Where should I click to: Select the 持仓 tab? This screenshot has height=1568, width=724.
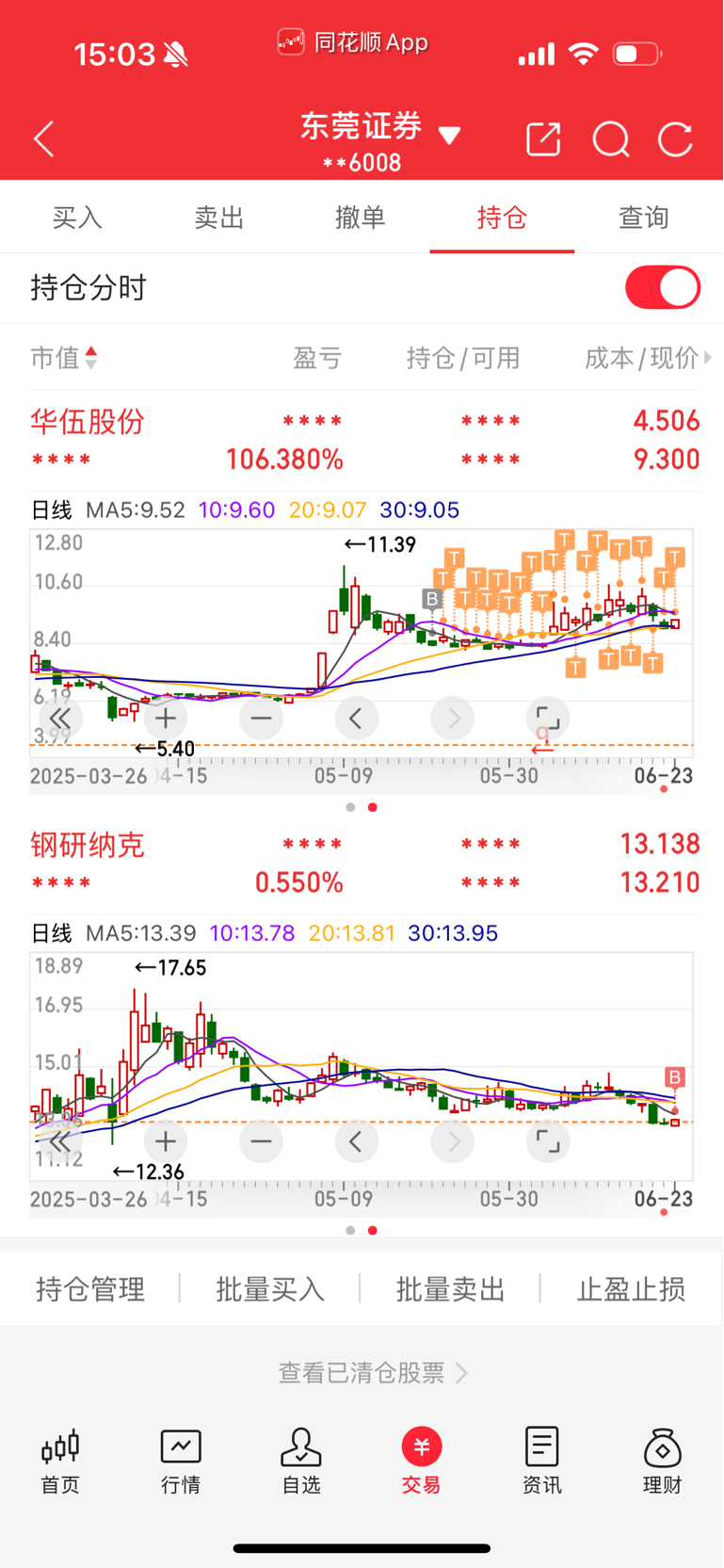pos(502,218)
